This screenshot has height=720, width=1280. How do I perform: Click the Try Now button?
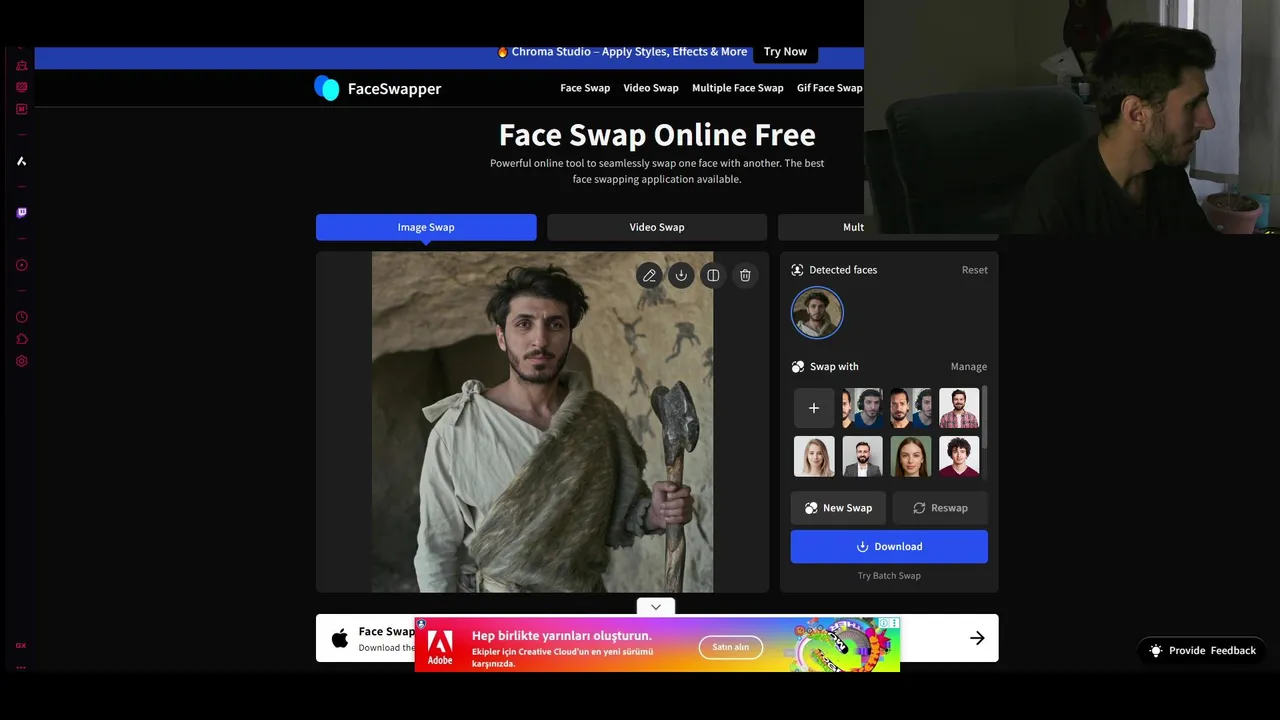click(x=785, y=52)
